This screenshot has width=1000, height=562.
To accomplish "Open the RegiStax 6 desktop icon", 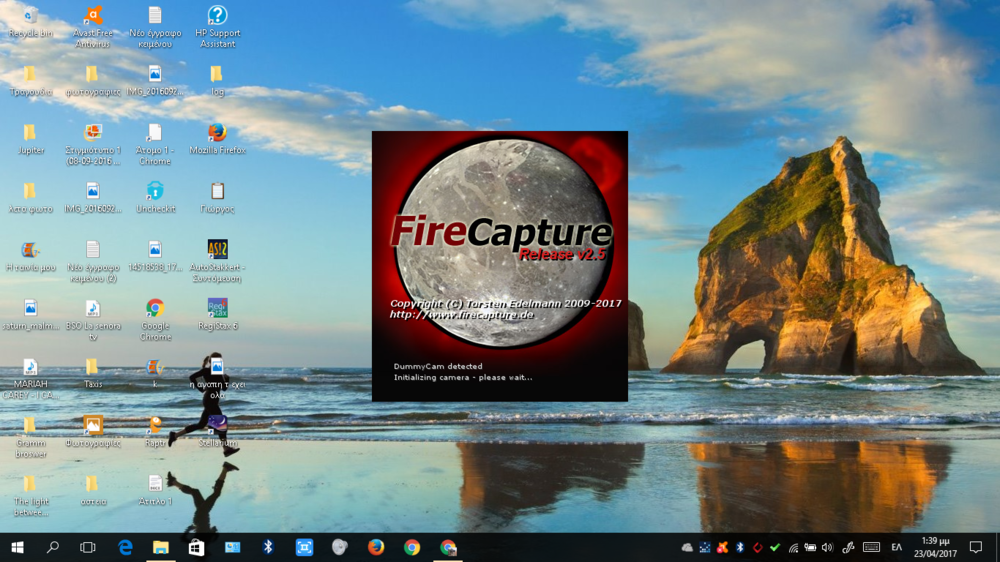I will [217, 307].
